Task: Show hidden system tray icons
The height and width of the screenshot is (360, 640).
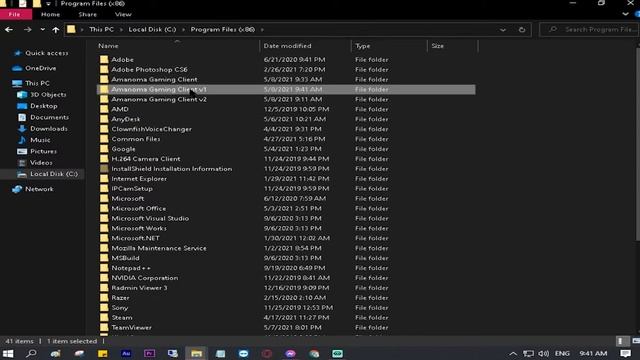Action: [x=513, y=353]
